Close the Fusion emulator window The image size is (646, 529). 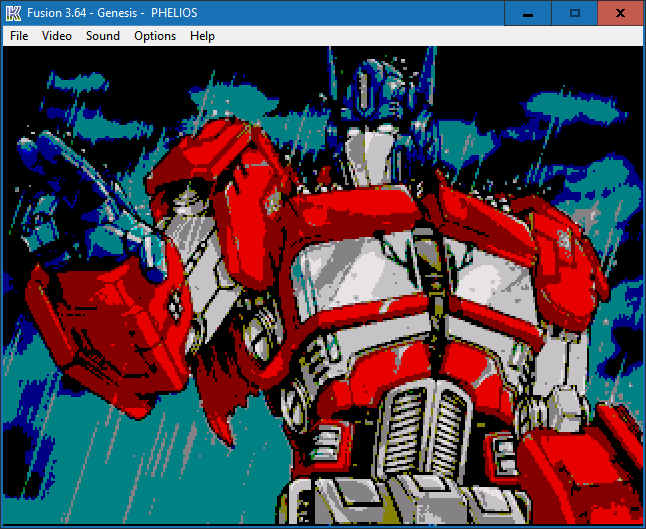coord(621,13)
